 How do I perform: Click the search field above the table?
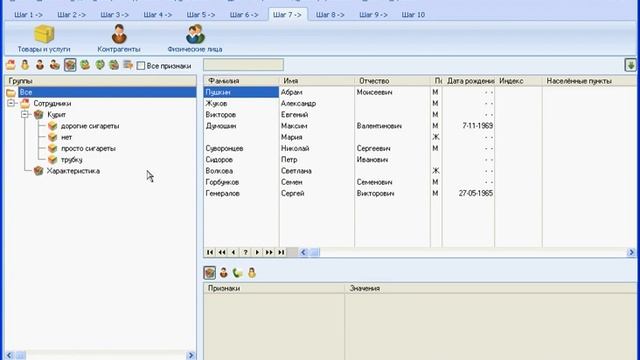(243, 65)
